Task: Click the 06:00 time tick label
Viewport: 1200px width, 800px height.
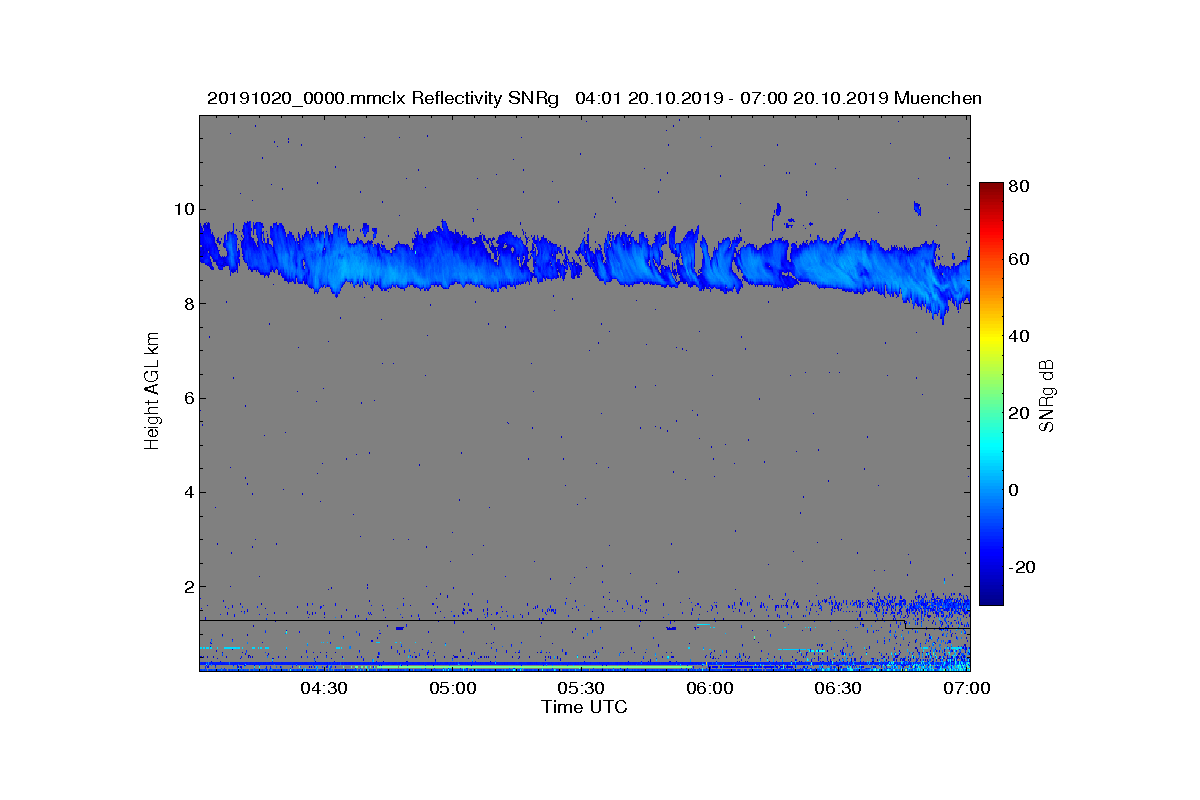Action: (x=710, y=688)
